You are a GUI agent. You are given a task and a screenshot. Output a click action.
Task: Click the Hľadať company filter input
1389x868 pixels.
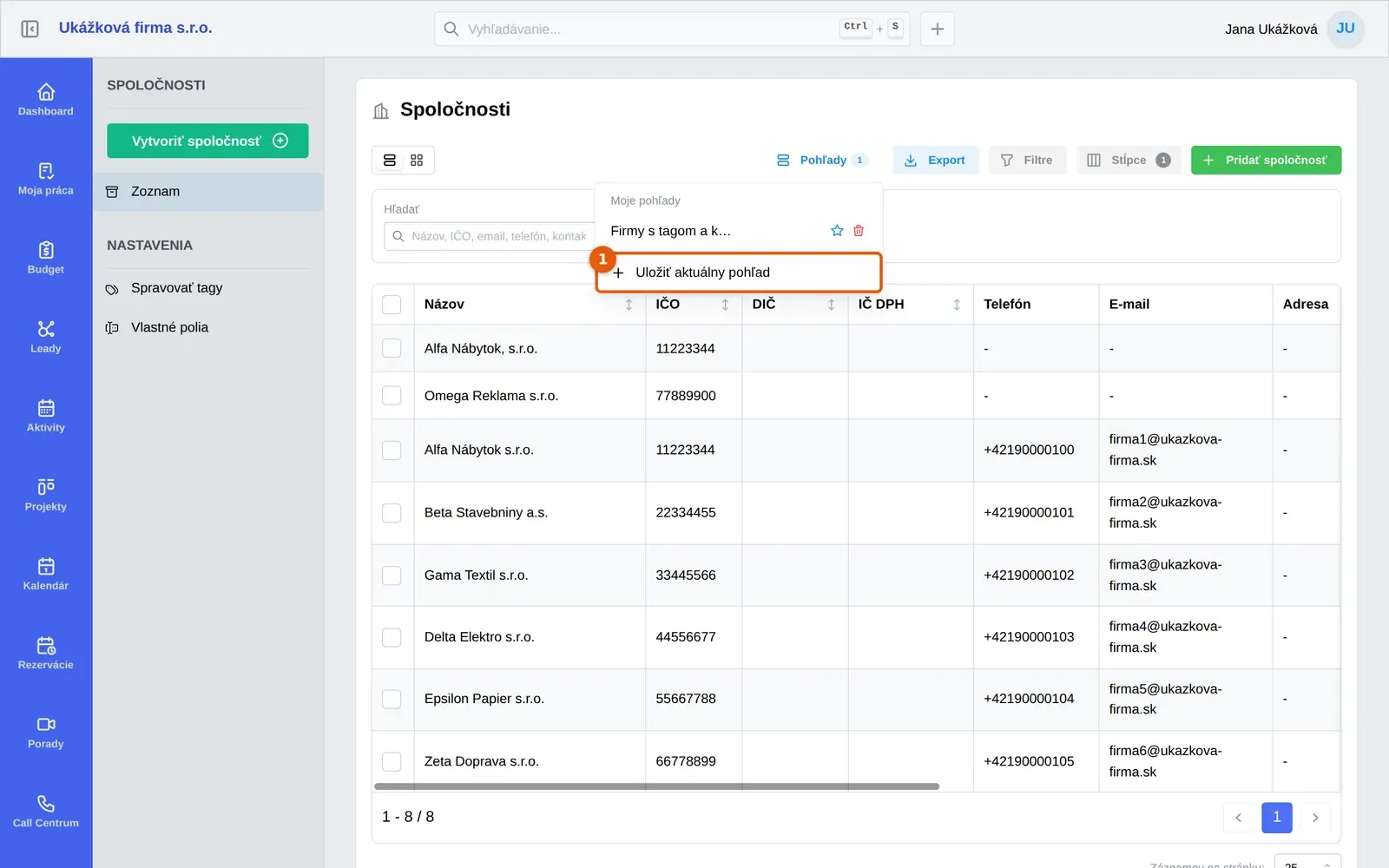(489, 236)
